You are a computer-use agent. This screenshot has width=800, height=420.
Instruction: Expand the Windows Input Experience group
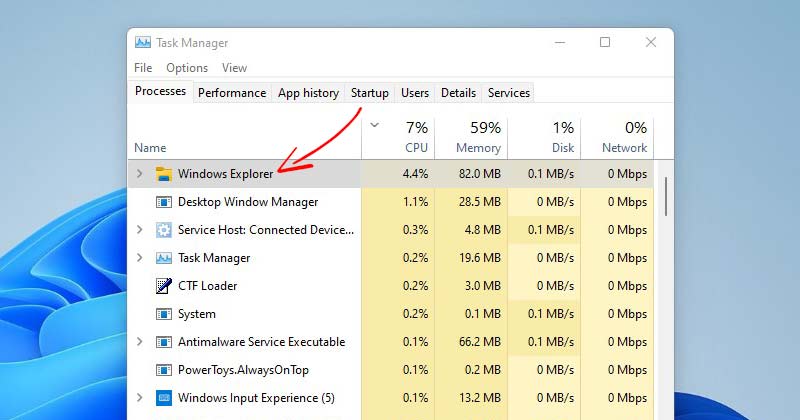pyautogui.click(x=140, y=398)
